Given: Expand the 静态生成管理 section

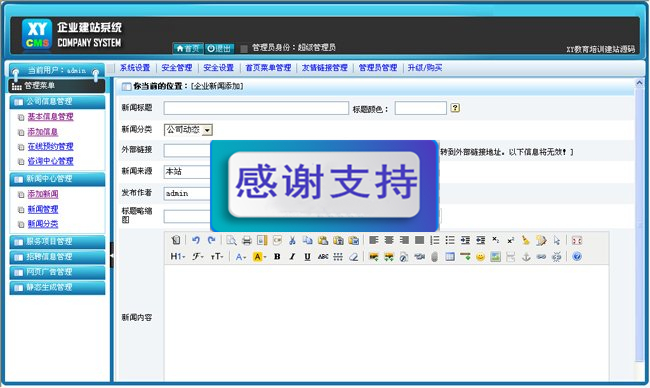Looking at the screenshot, I should pos(57,288).
